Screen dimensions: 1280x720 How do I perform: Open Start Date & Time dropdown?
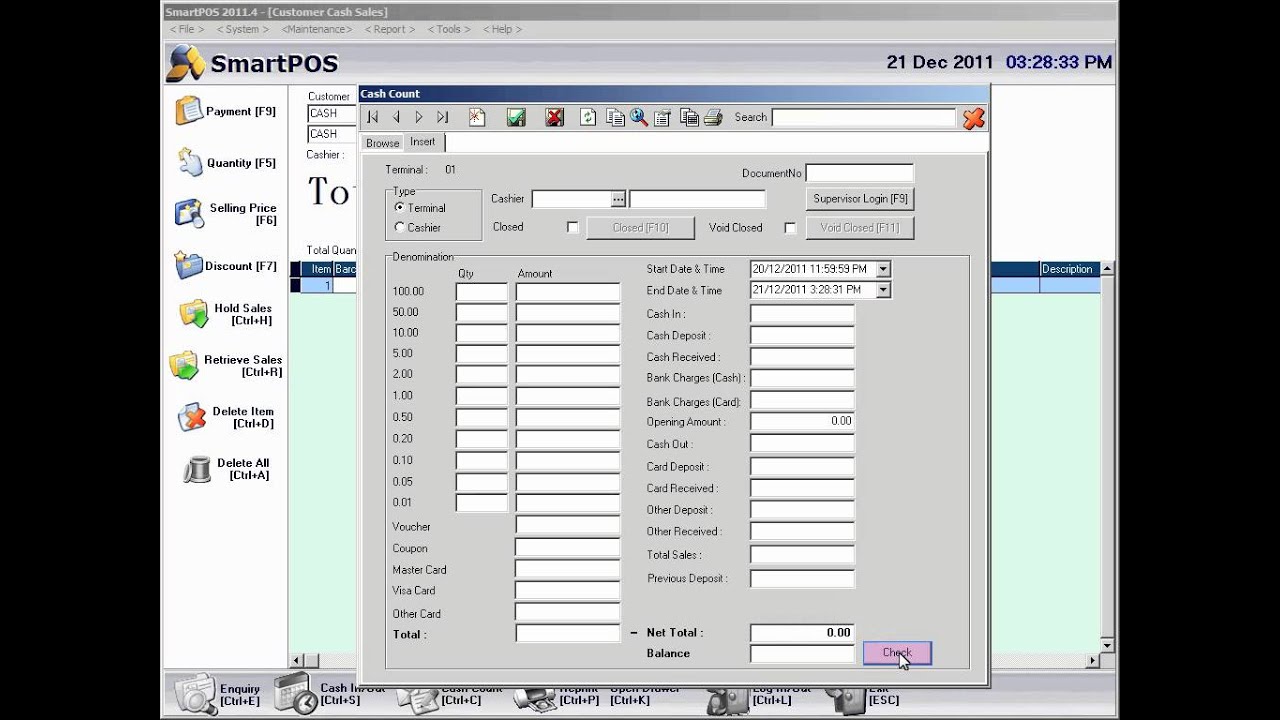[883, 269]
